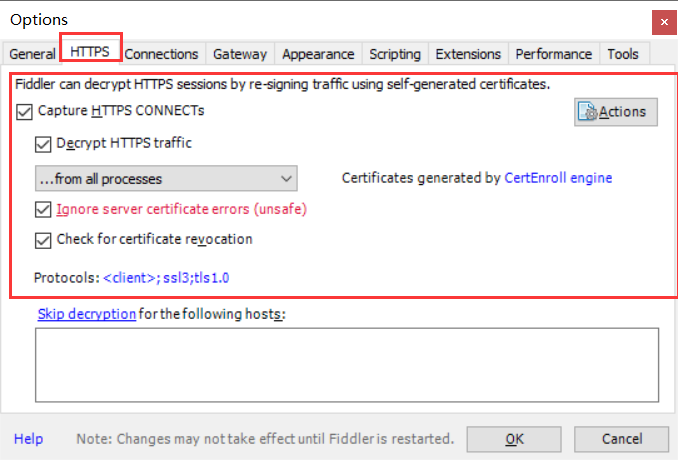Image resolution: width=678 pixels, height=460 pixels.
Task: Disable Ignore server certificate errors option
Action: click(42, 210)
